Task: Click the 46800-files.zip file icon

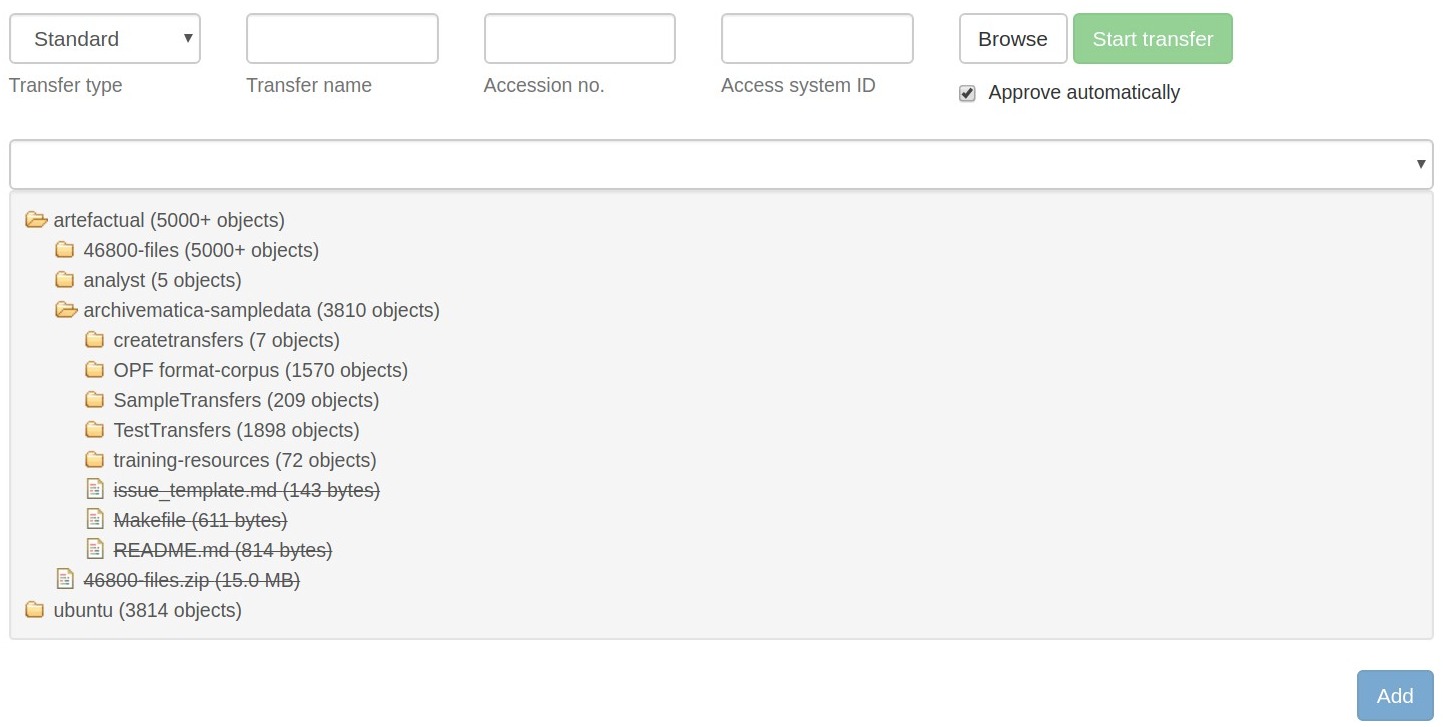Action: coord(66,579)
